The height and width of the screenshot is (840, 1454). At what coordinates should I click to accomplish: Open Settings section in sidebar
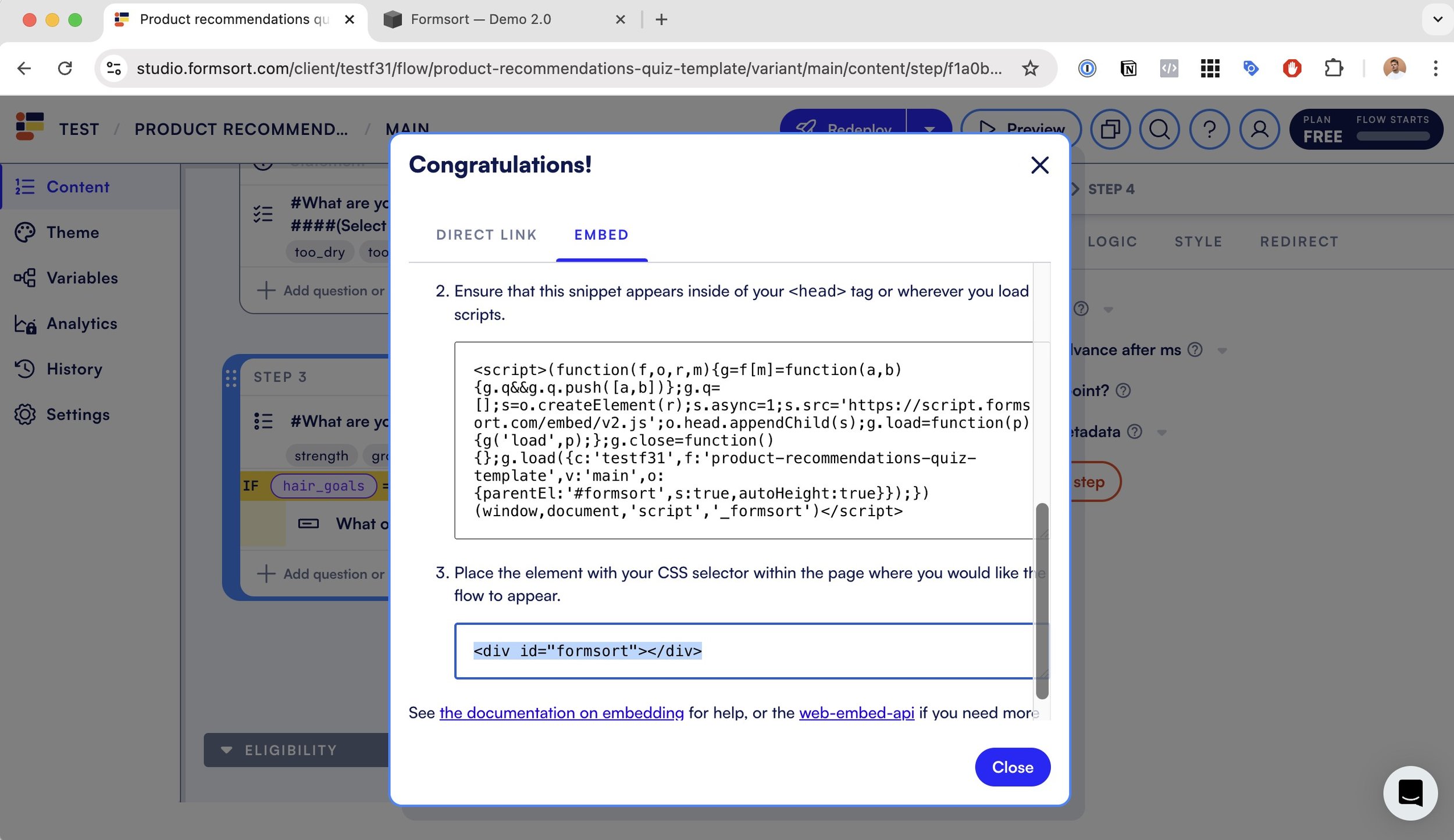point(90,414)
